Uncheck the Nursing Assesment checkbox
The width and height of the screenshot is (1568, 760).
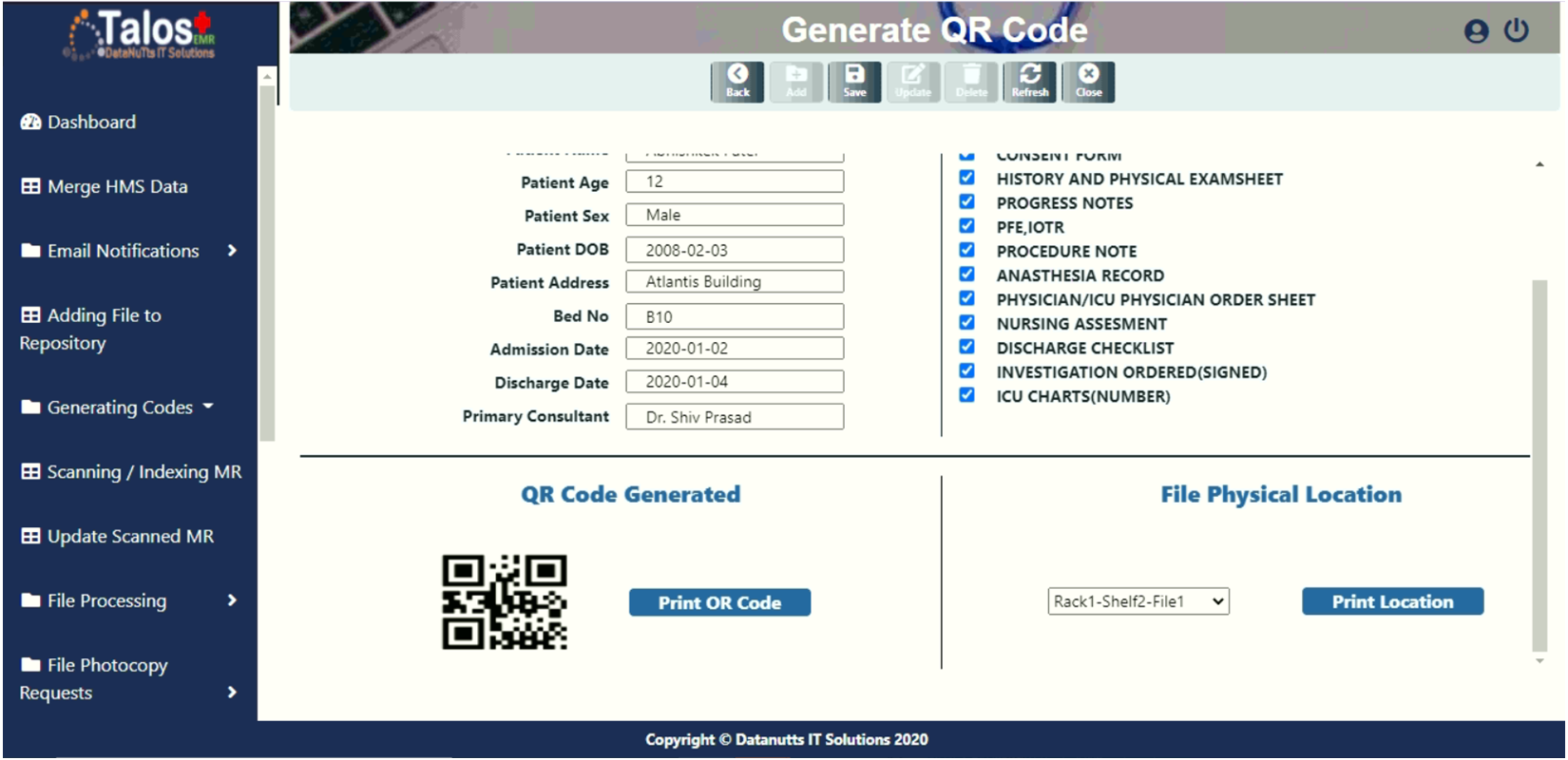(x=966, y=323)
